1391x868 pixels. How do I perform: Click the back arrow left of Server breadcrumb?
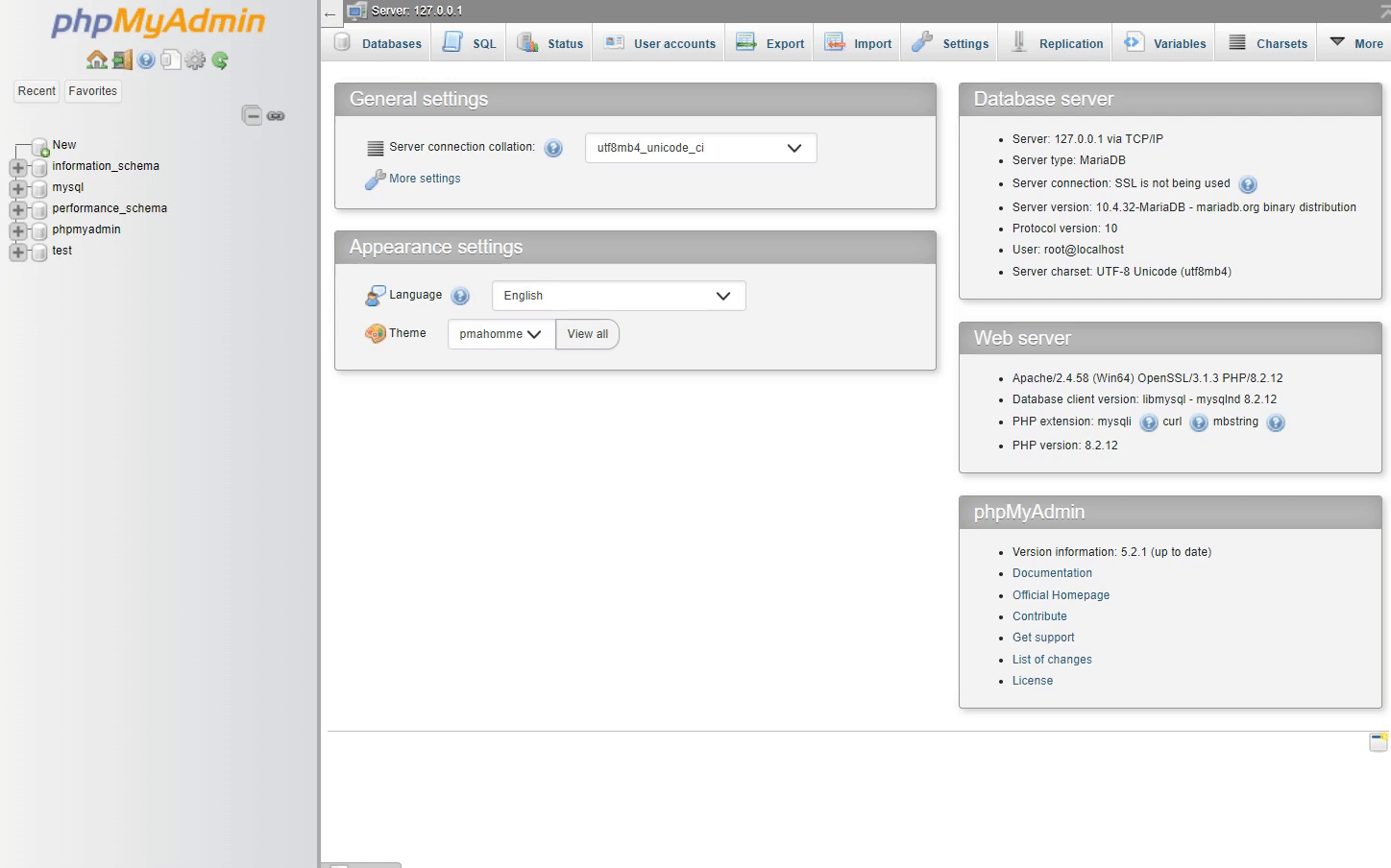coord(330,13)
